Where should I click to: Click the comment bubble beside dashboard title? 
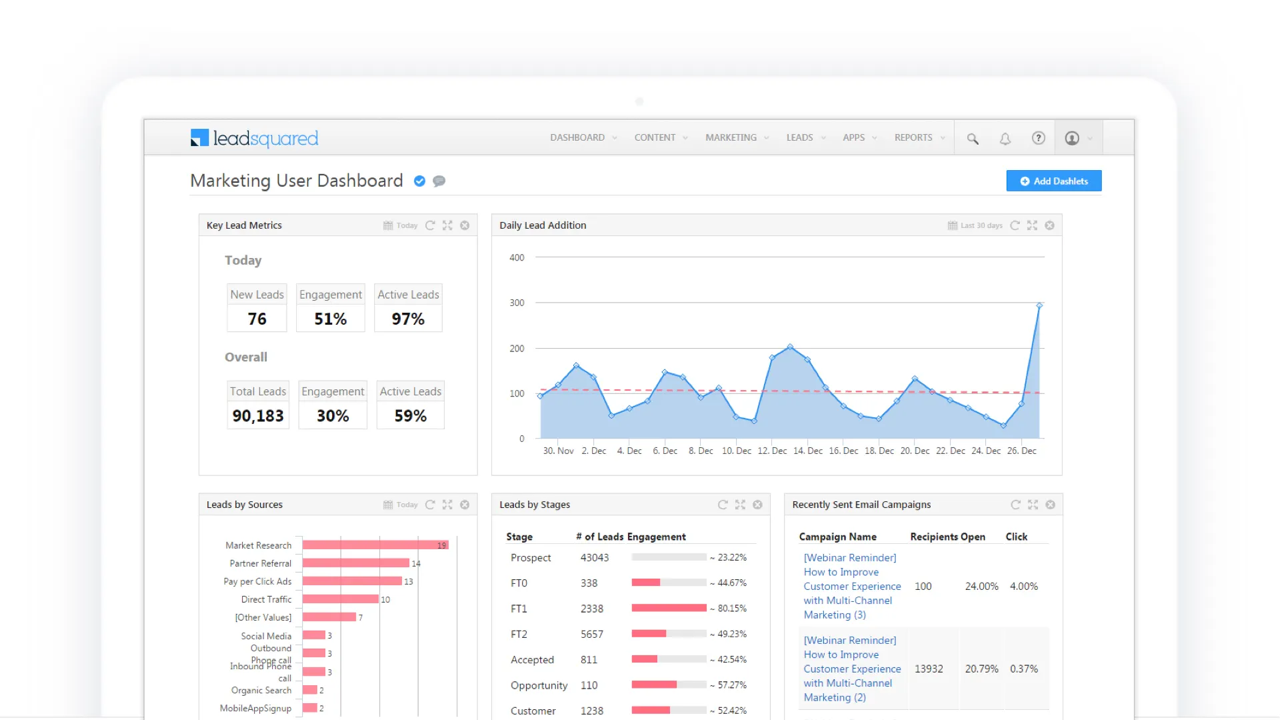pyautogui.click(x=439, y=181)
